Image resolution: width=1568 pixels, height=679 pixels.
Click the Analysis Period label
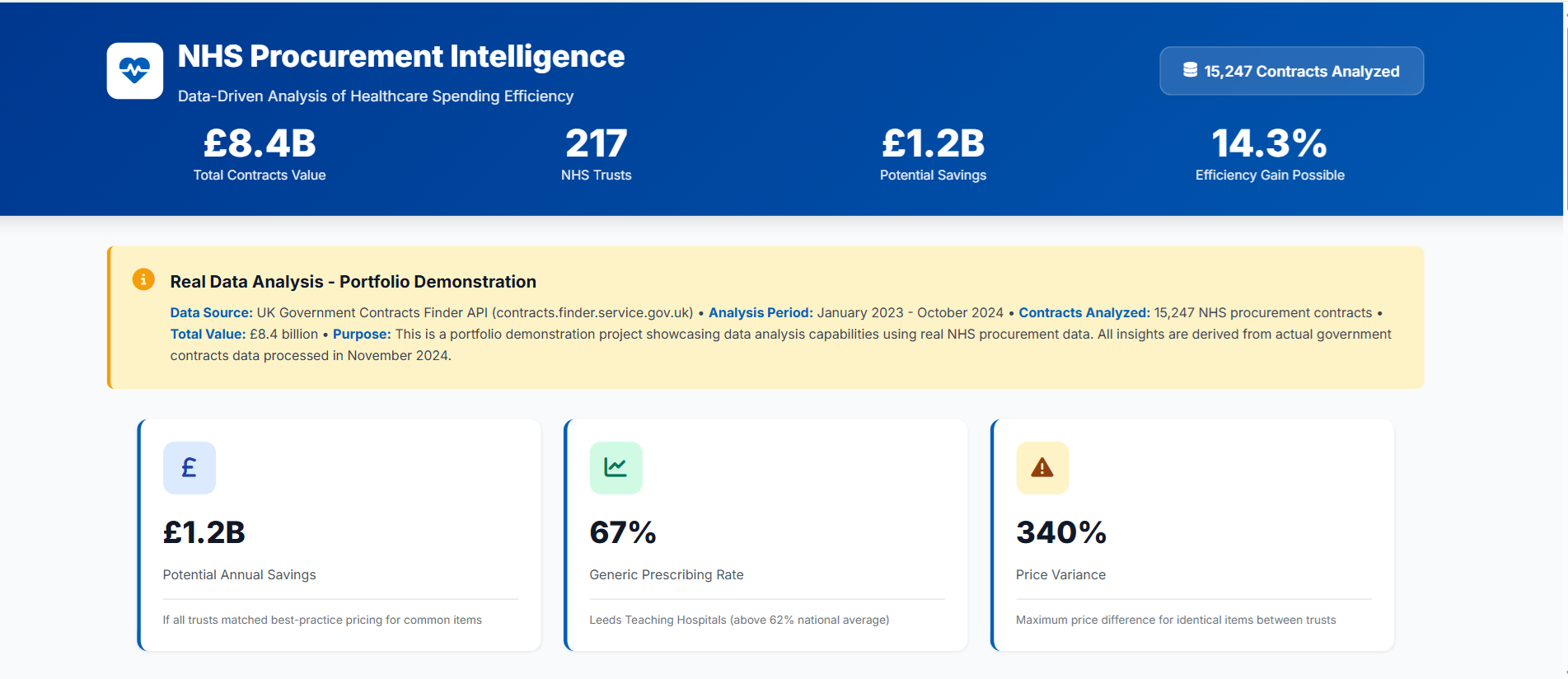[x=761, y=313]
